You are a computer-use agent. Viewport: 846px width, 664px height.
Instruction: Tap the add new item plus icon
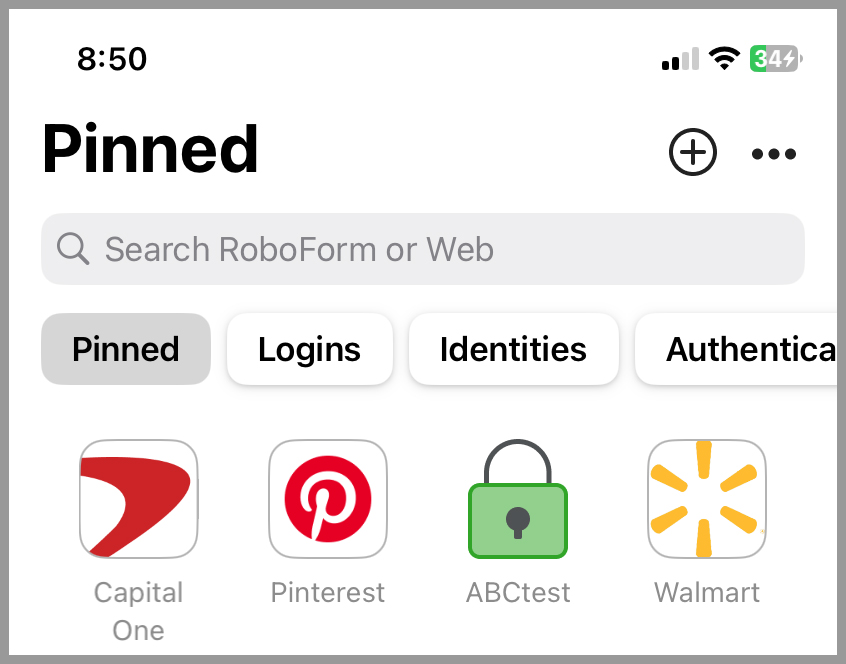pyautogui.click(x=693, y=152)
